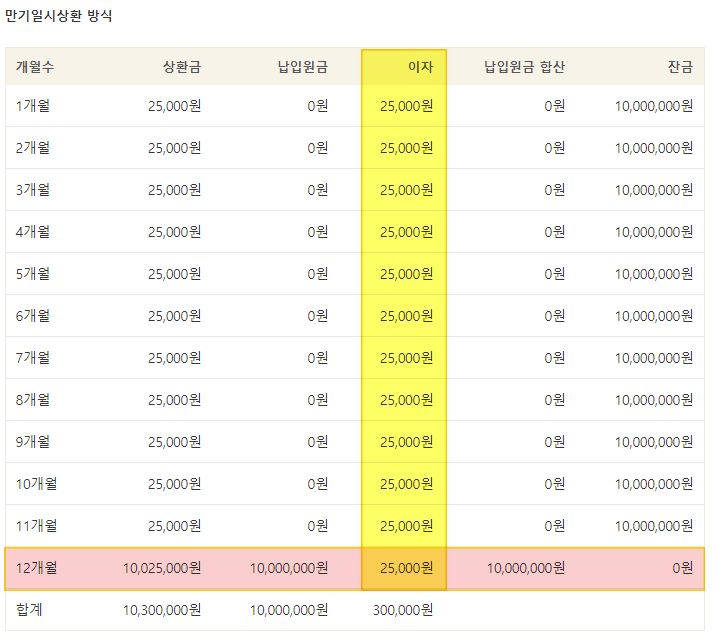Click the 2개월 row label
The height and width of the screenshot is (640, 722).
[33, 148]
